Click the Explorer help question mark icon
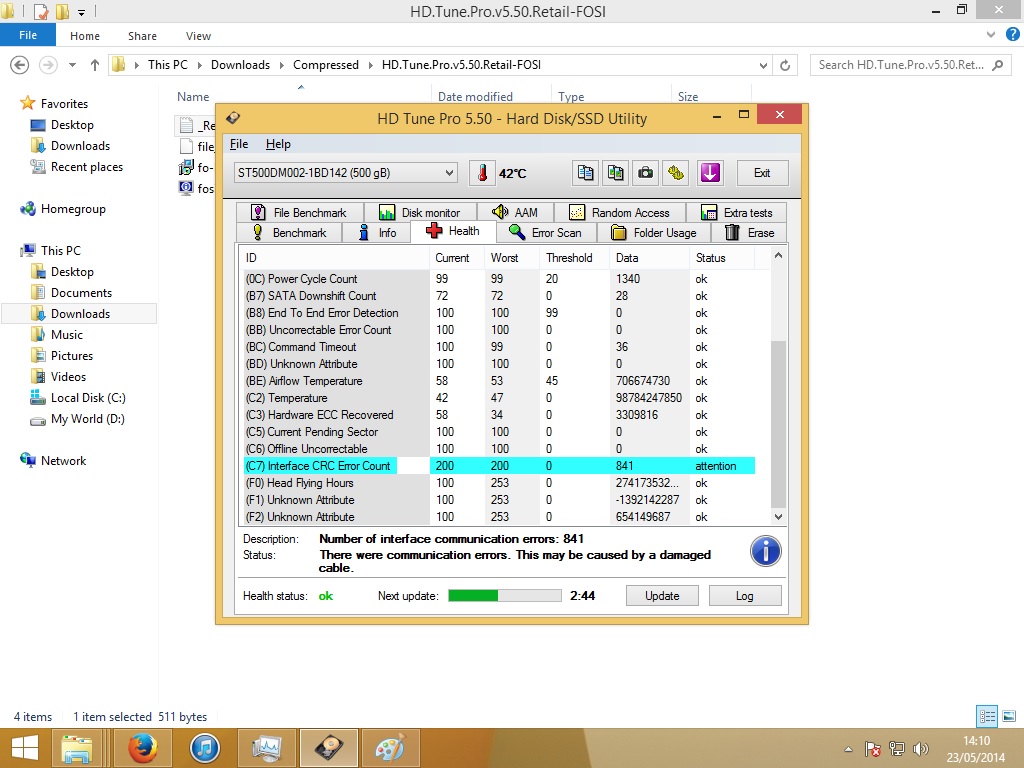 (1012, 35)
